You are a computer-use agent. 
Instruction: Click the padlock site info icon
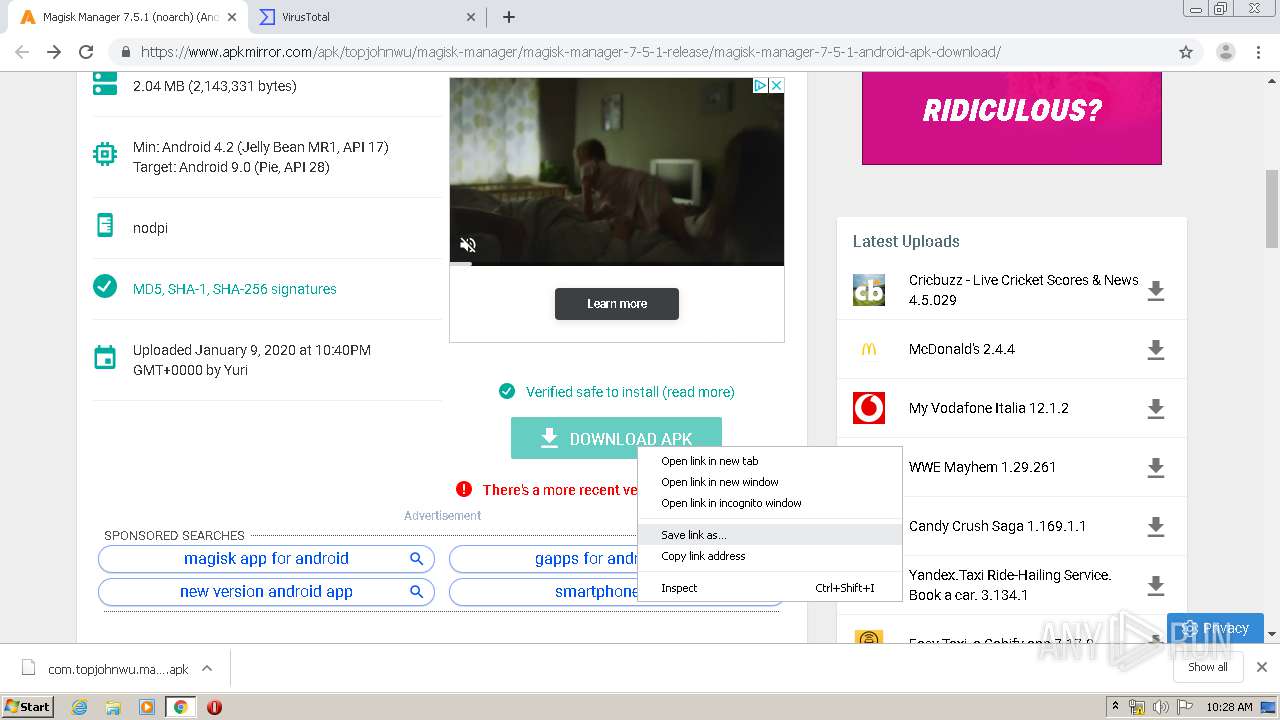point(125,52)
